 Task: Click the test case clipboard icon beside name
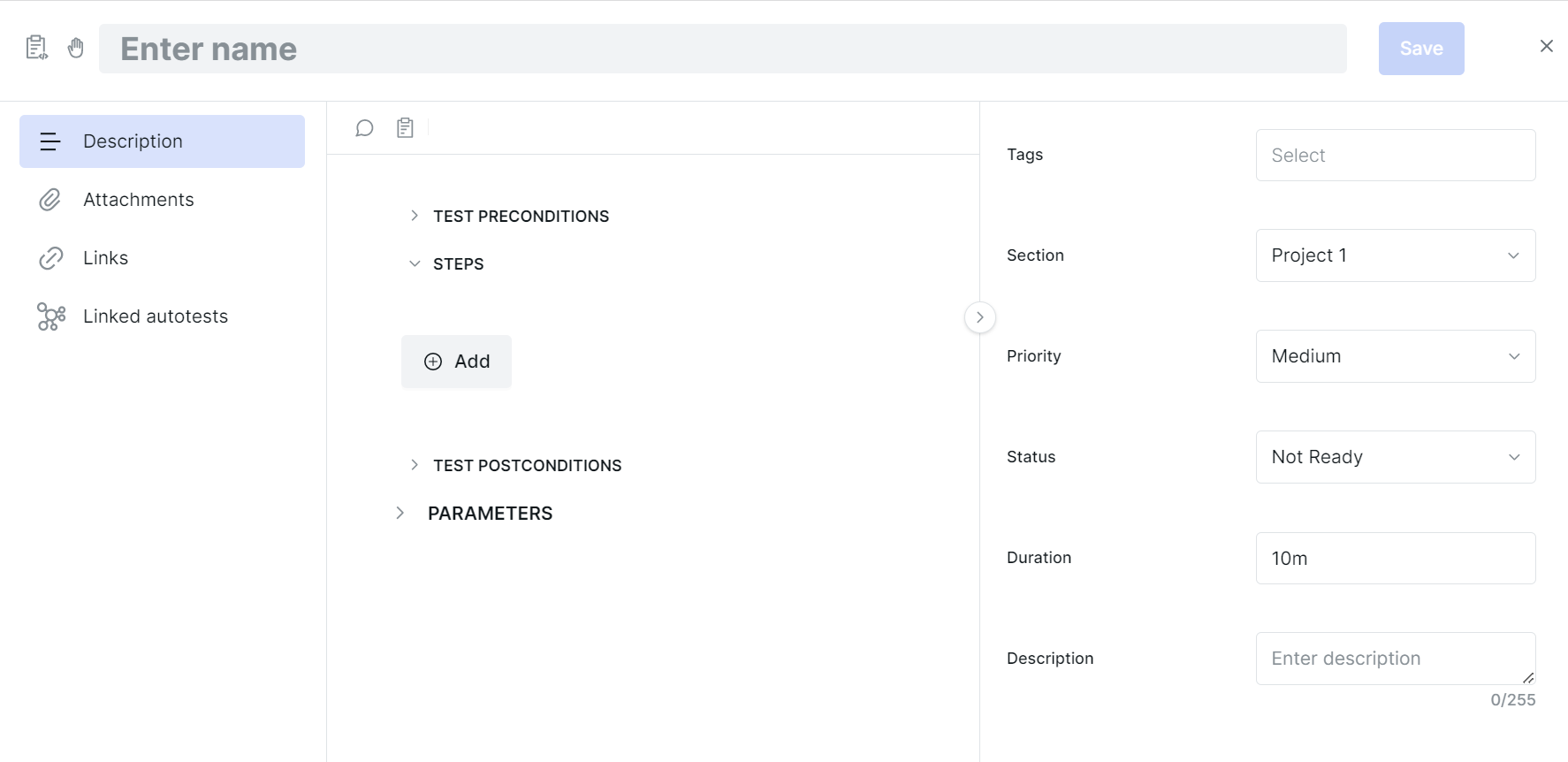pos(36,48)
